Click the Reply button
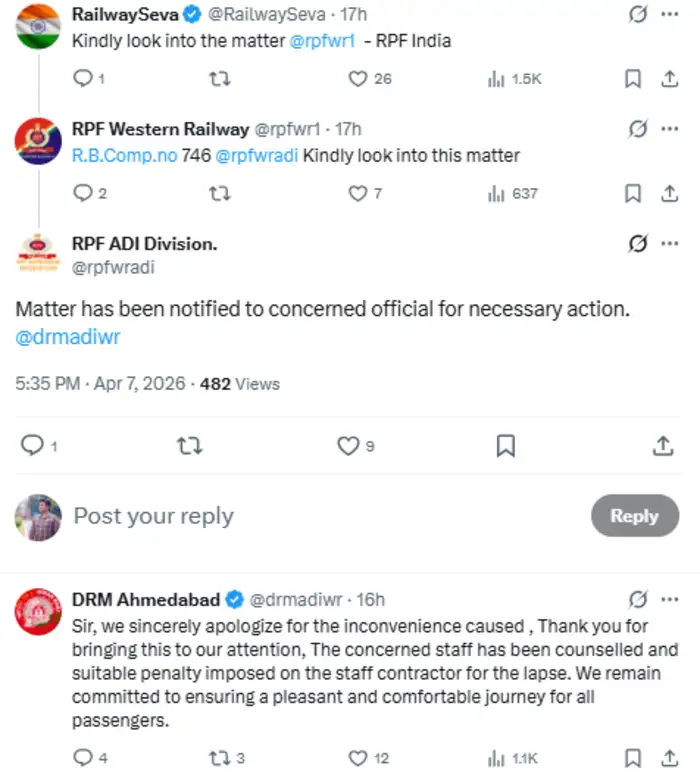The image size is (700, 781). click(634, 516)
